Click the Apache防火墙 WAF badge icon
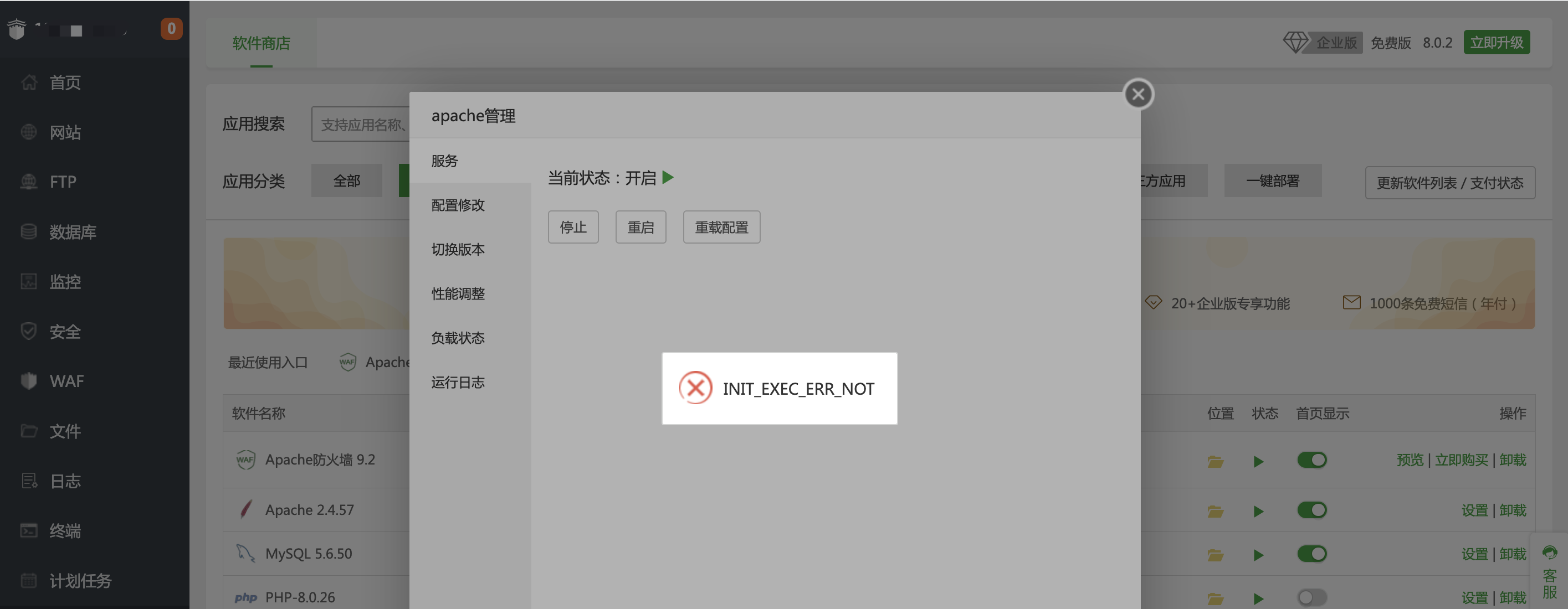 (x=246, y=460)
